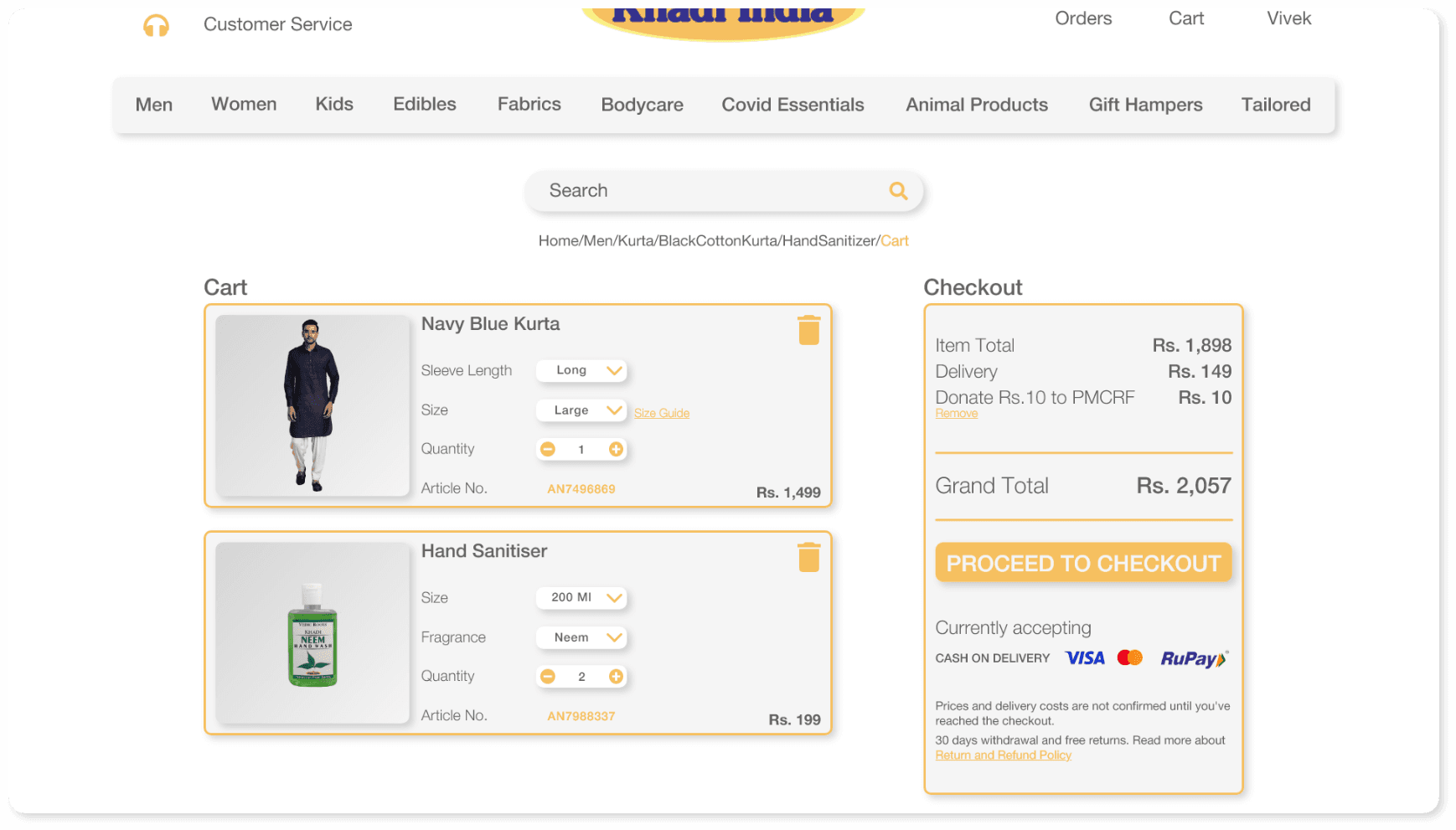Open the Vivek account link
The width and height of the screenshot is (1456, 830).
coord(1289,18)
